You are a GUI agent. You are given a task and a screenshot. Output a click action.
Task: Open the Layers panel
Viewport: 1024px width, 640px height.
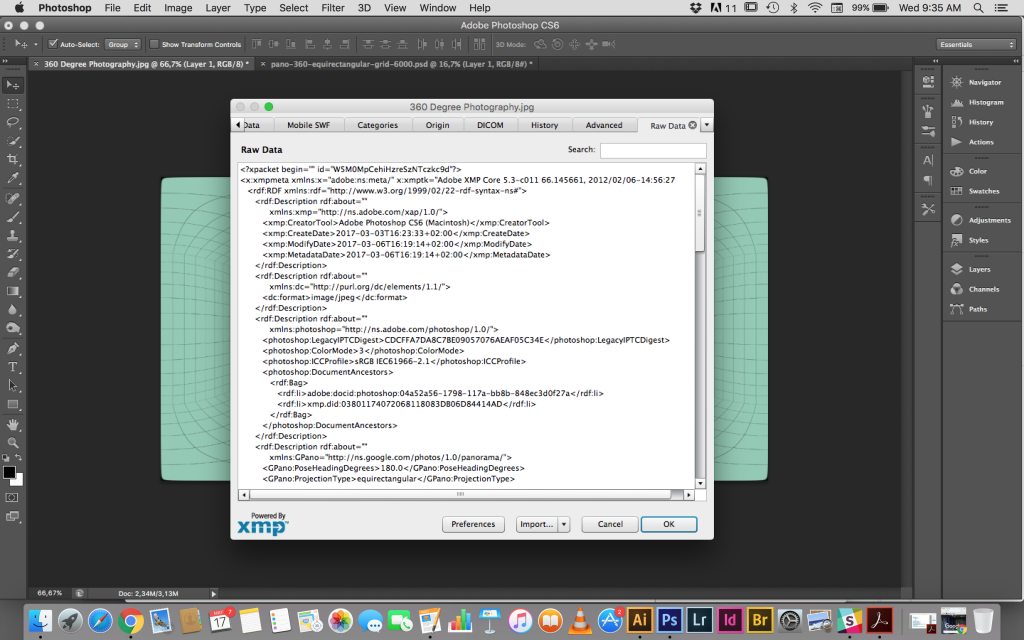coord(979,269)
